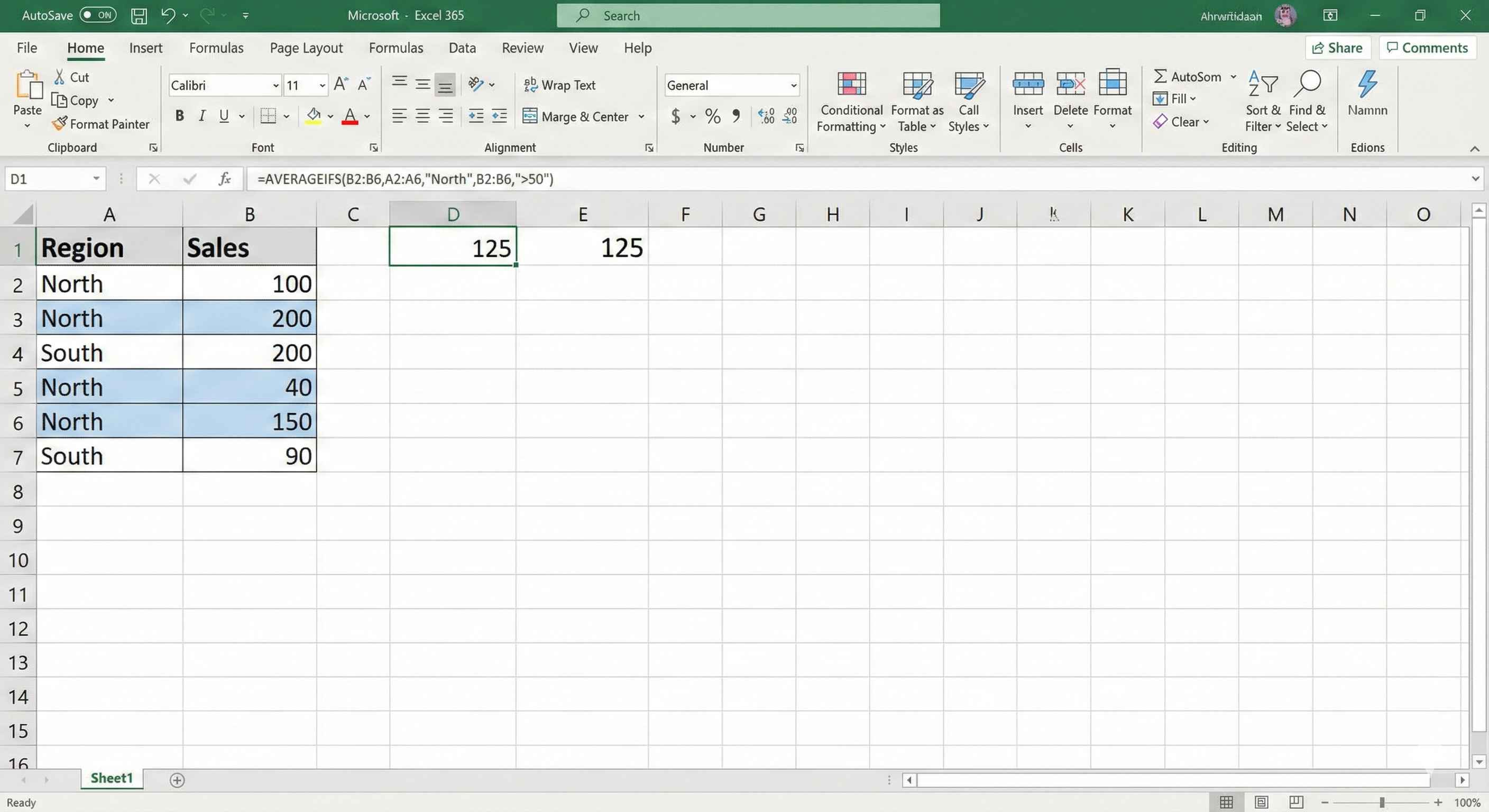Toggle Wrap Text for selected cell
The image size is (1489, 812).
pos(559,85)
